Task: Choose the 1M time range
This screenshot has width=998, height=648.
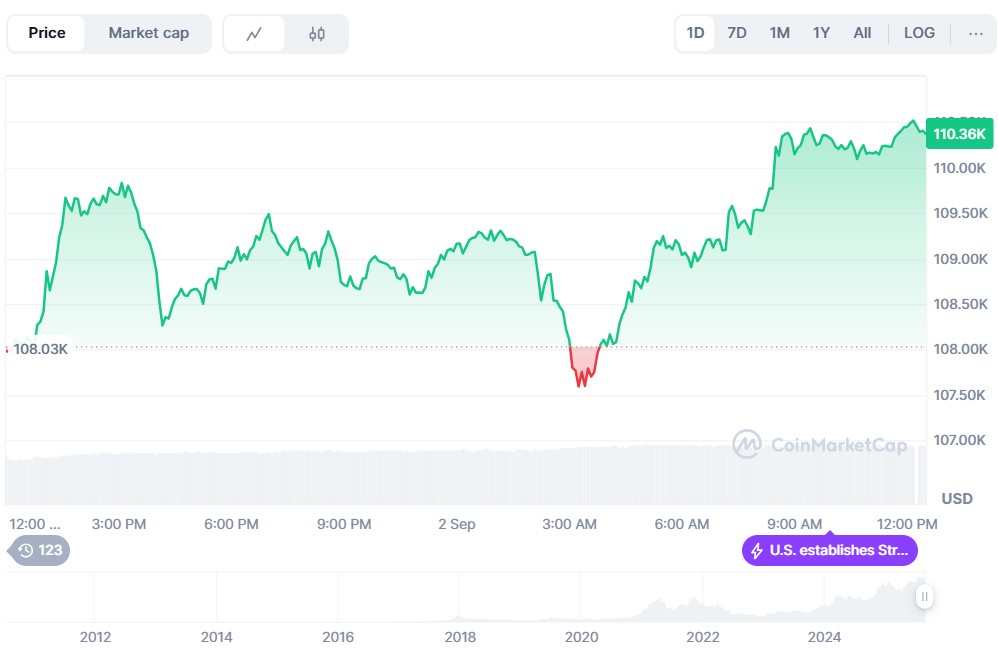Action: pyautogui.click(x=779, y=33)
